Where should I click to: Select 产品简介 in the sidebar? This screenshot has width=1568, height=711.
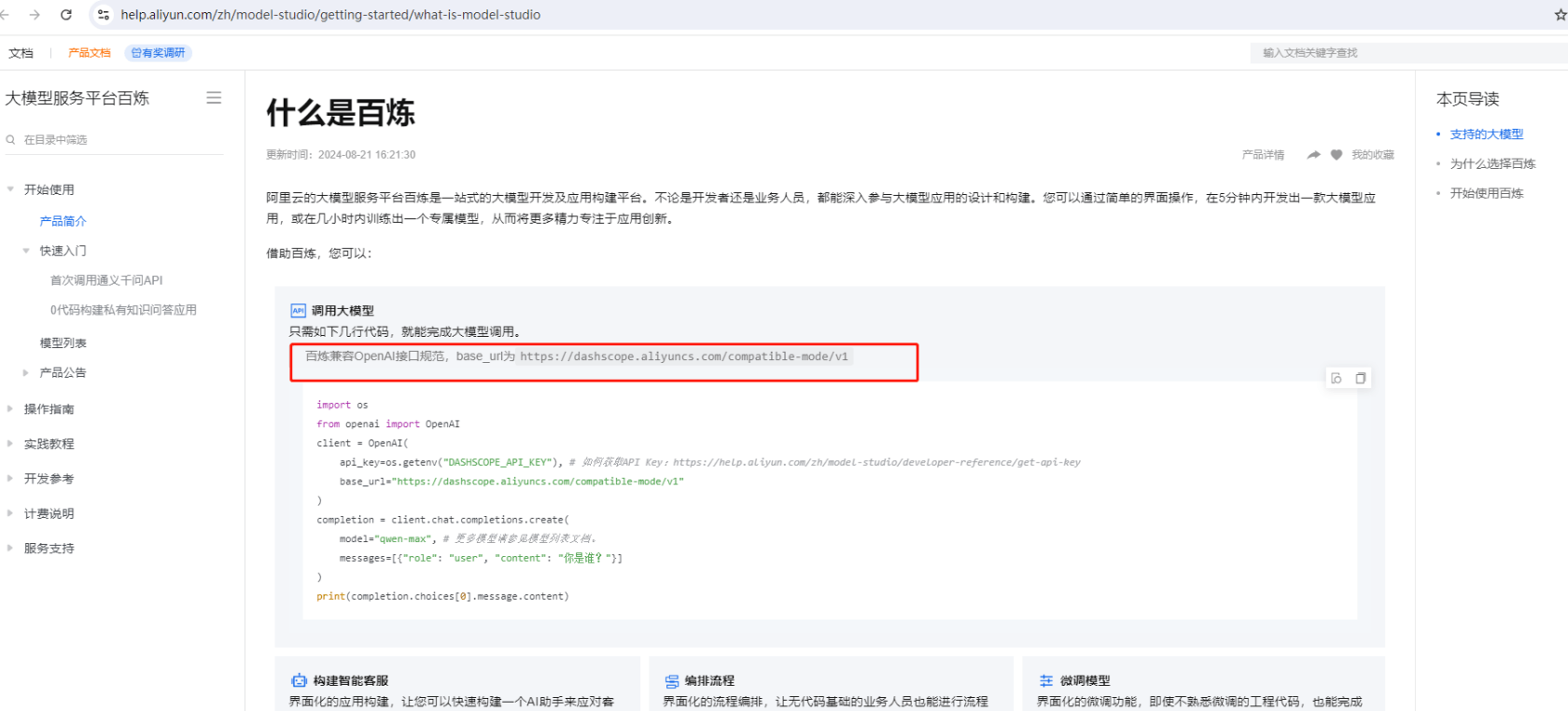[x=63, y=221]
